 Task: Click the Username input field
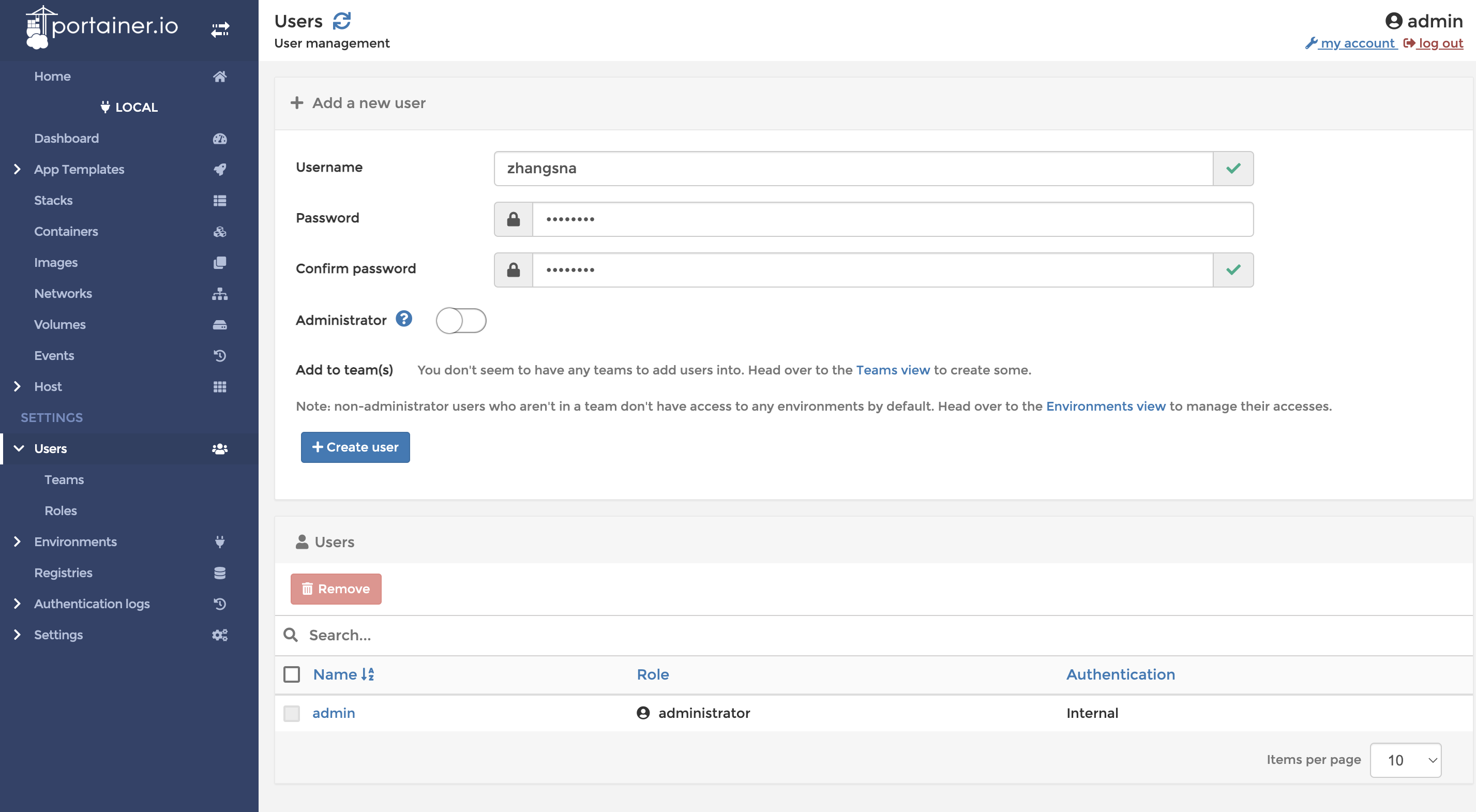(x=853, y=169)
